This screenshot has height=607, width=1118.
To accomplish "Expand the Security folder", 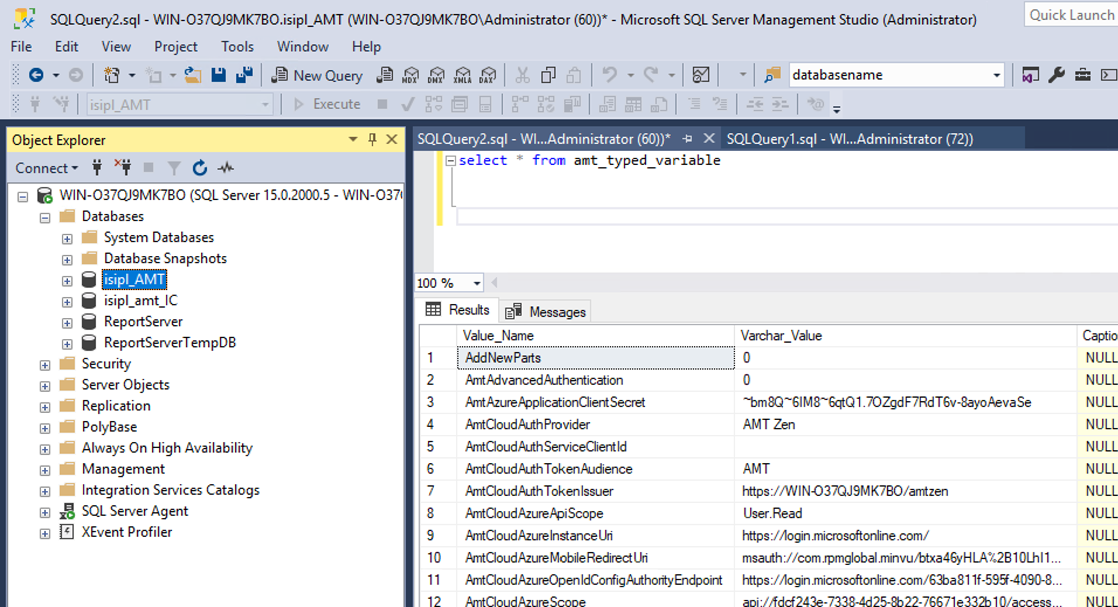I will point(45,364).
